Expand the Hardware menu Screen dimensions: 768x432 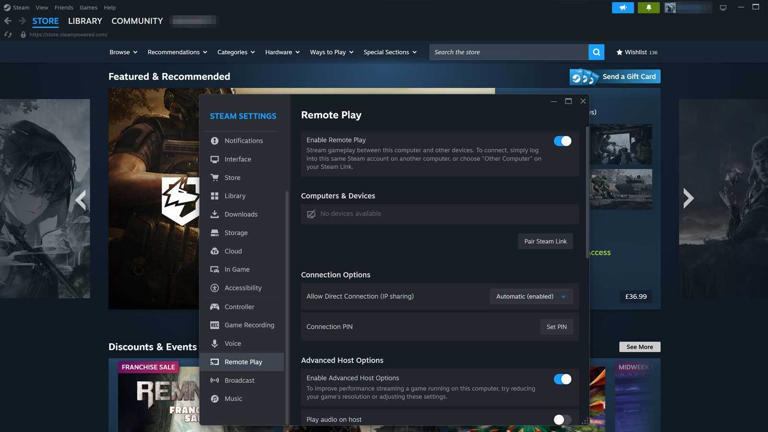coord(282,52)
